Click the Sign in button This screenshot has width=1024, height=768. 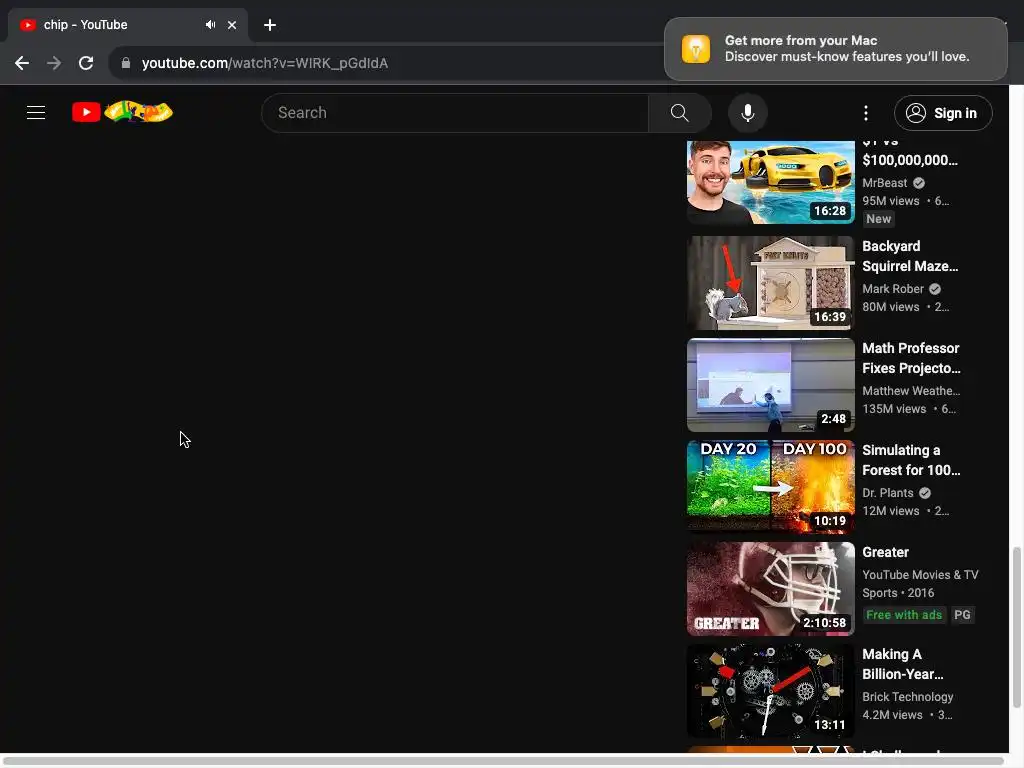943,113
